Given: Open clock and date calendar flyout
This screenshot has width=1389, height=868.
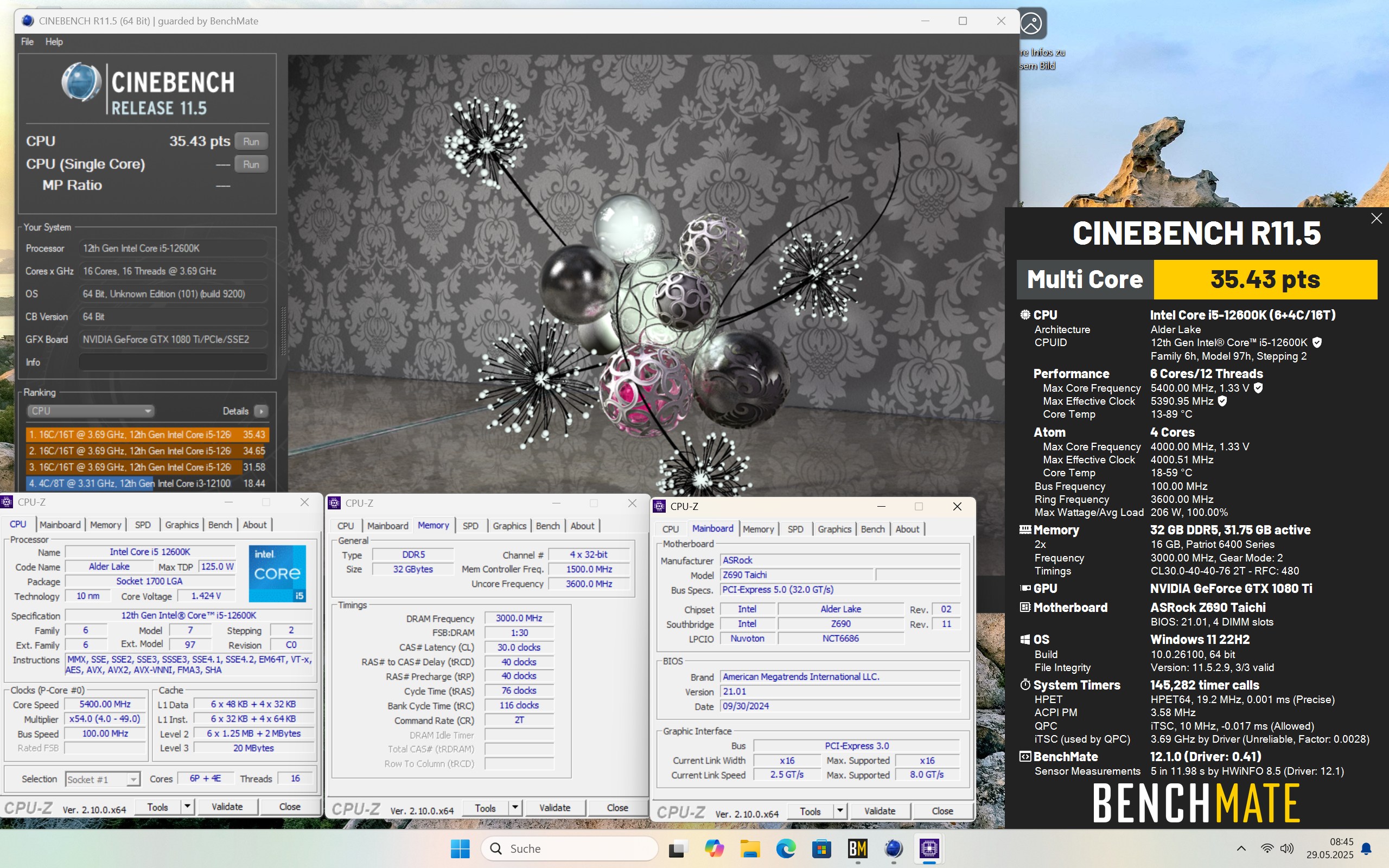Looking at the screenshot, I should [x=1330, y=848].
